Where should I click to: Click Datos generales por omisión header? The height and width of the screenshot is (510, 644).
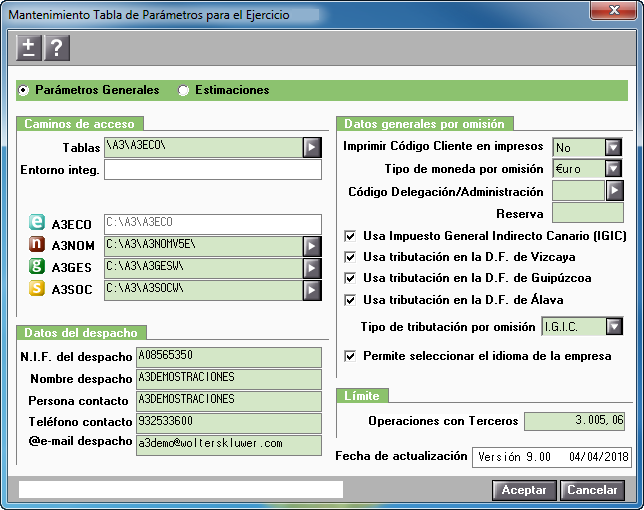coord(425,124)
